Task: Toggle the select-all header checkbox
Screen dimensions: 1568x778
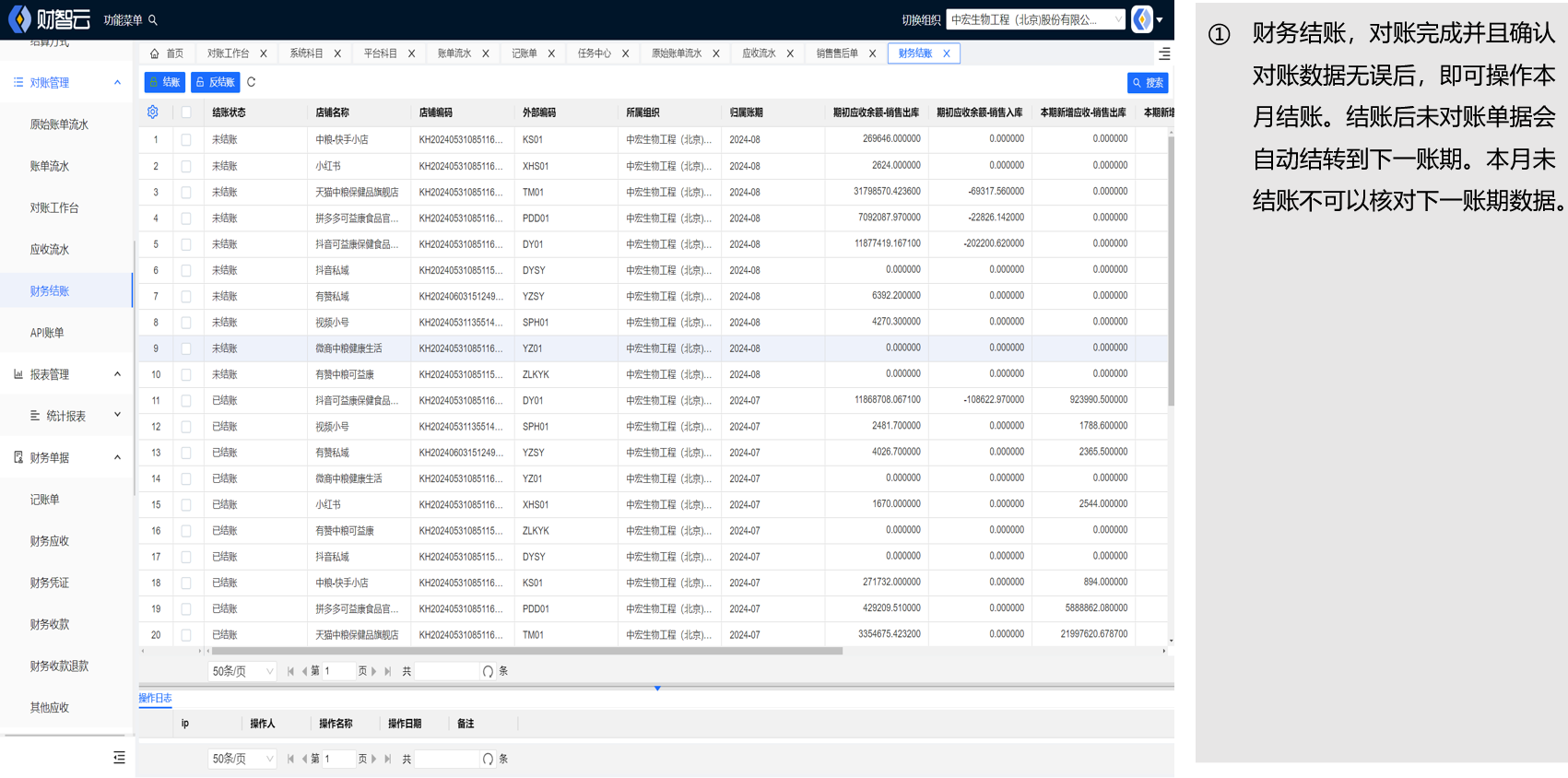Action: click(186, 112)
